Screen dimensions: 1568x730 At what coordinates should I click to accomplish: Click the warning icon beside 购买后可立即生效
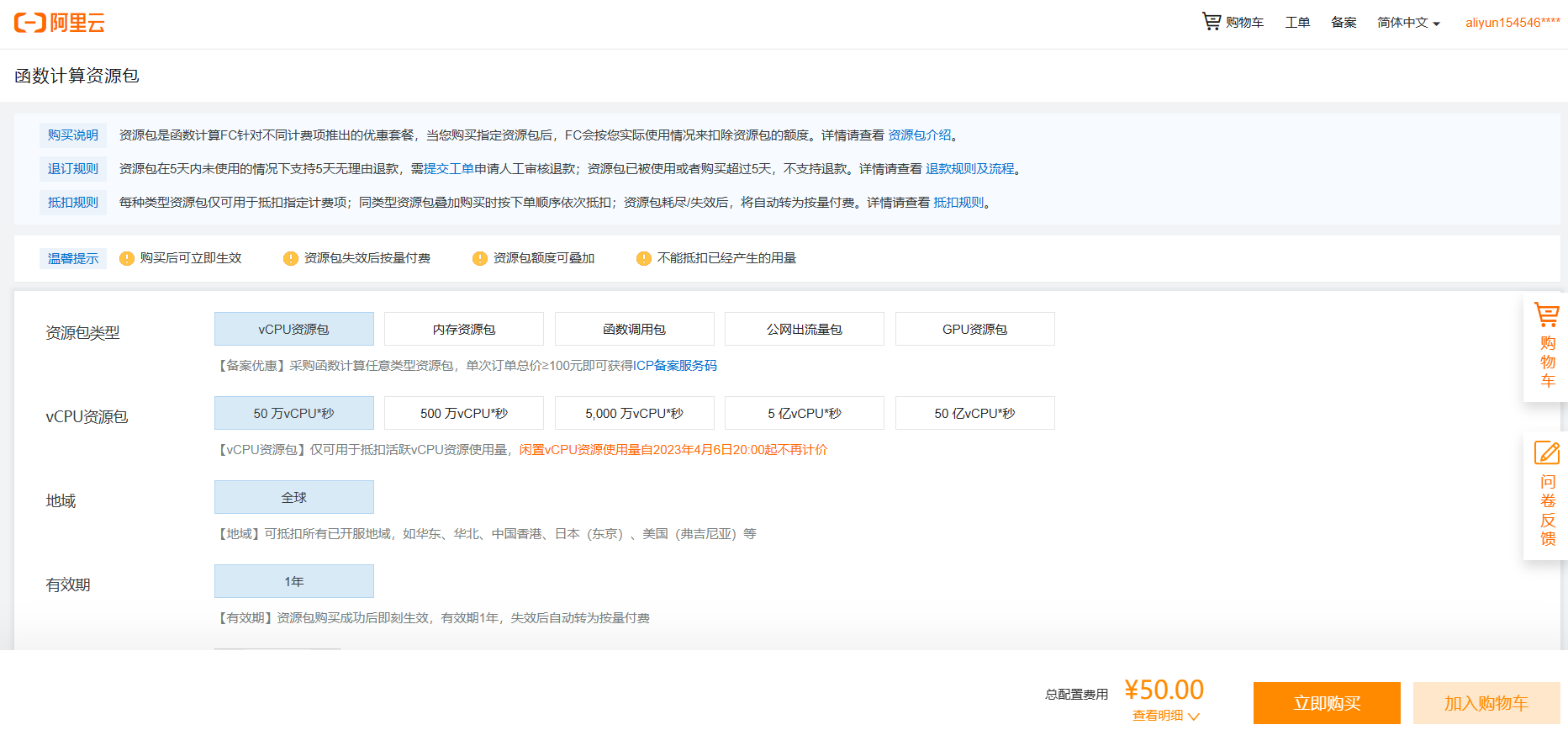tap(127, 258)
